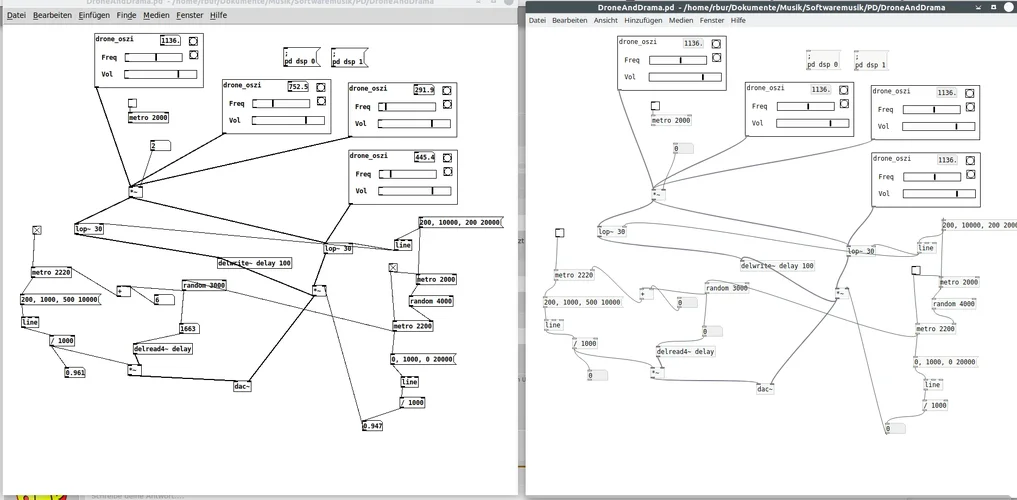Open the Hinzufügen menu in the right window

pos(643,21)
